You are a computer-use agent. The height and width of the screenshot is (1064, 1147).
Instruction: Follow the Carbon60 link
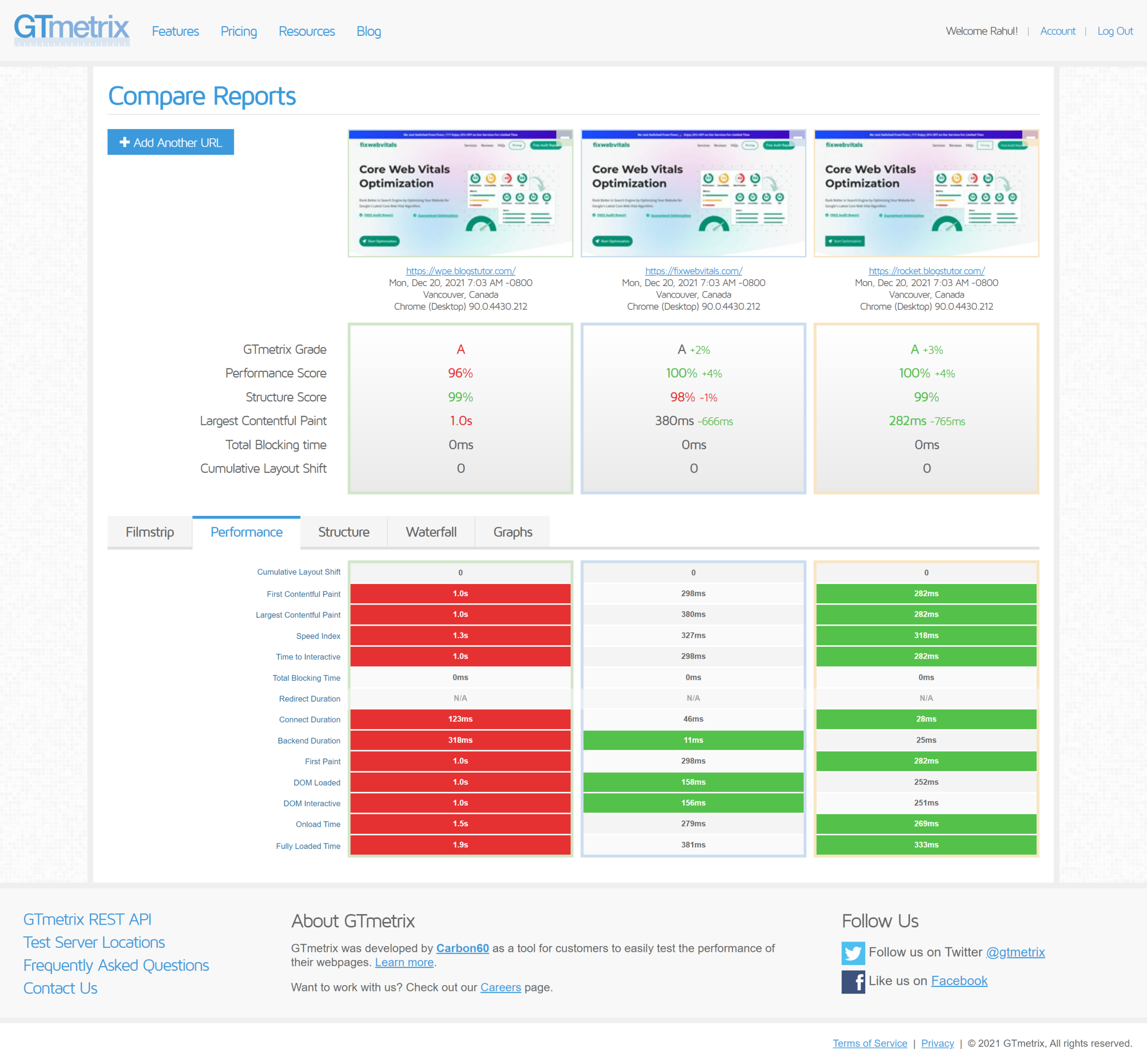tap(463, 948)
